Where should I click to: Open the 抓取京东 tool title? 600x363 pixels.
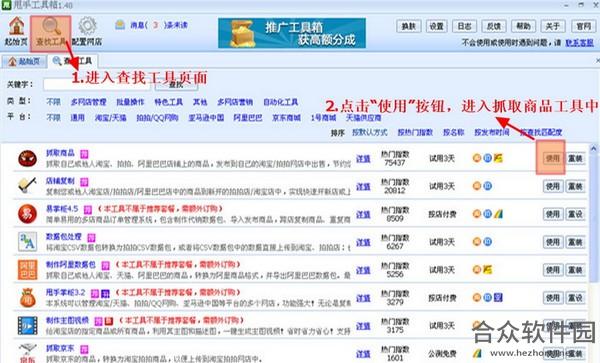60,348
